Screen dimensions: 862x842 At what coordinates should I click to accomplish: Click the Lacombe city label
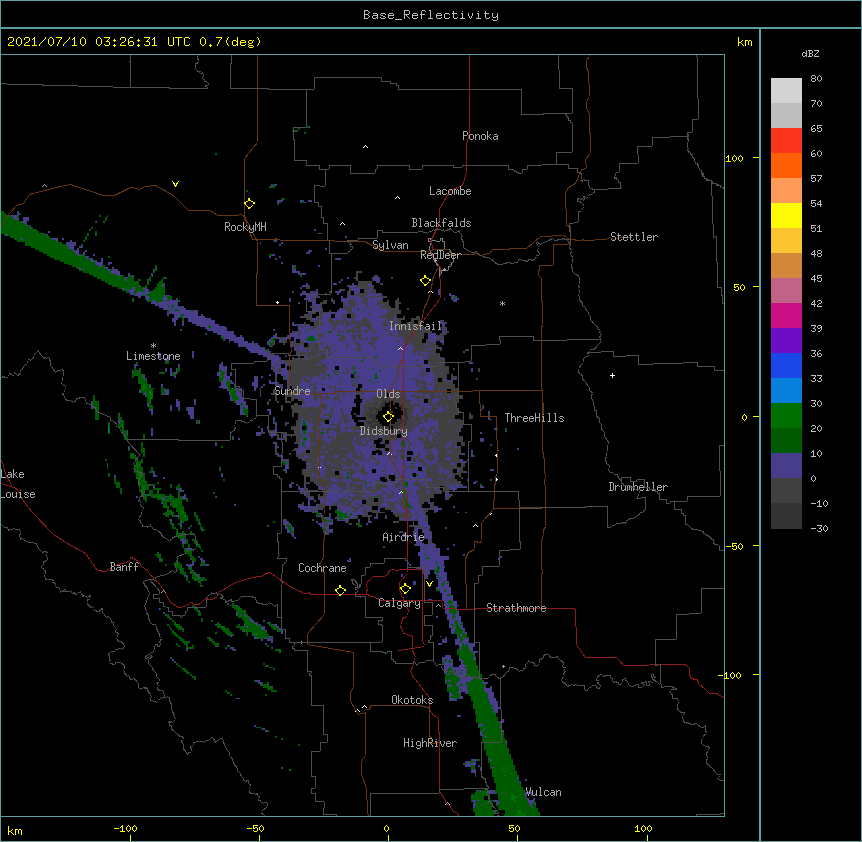click(450, 191)
